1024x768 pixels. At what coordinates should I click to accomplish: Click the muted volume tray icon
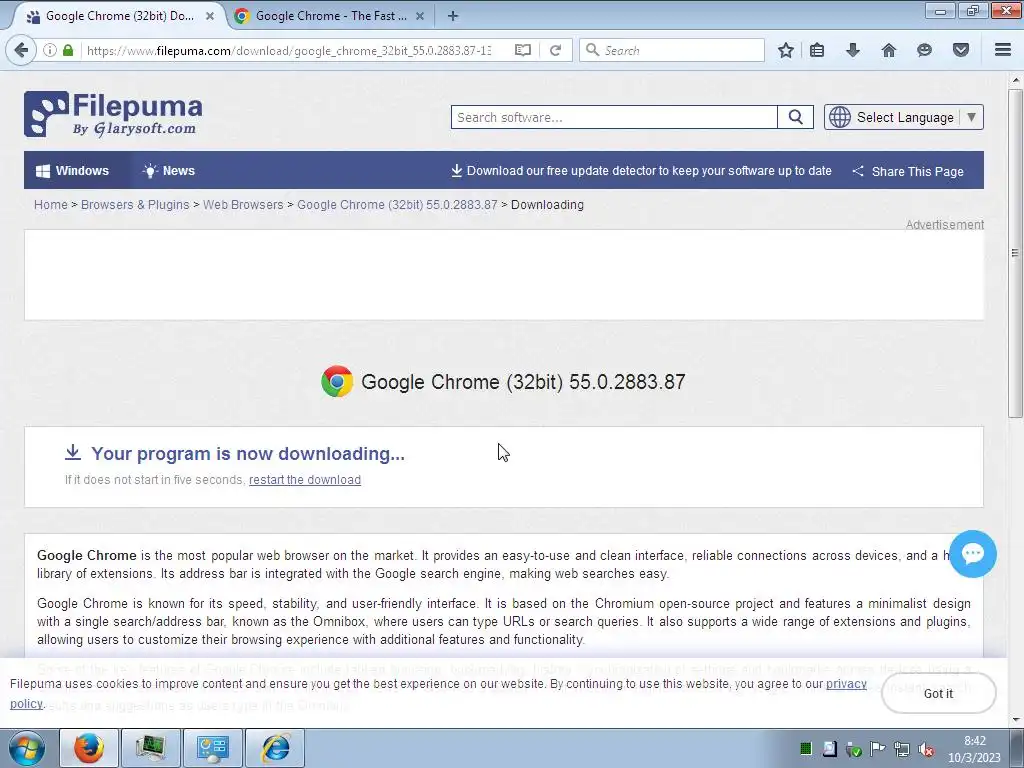pos(925,749)
